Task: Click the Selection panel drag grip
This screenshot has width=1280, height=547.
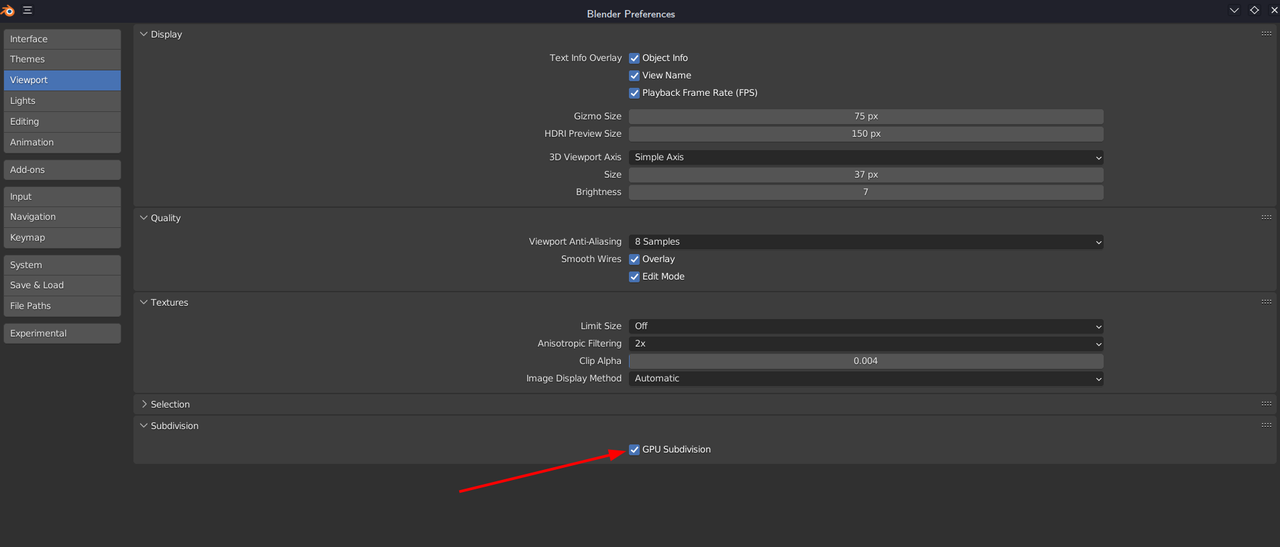Action: tap(1266, 404)
